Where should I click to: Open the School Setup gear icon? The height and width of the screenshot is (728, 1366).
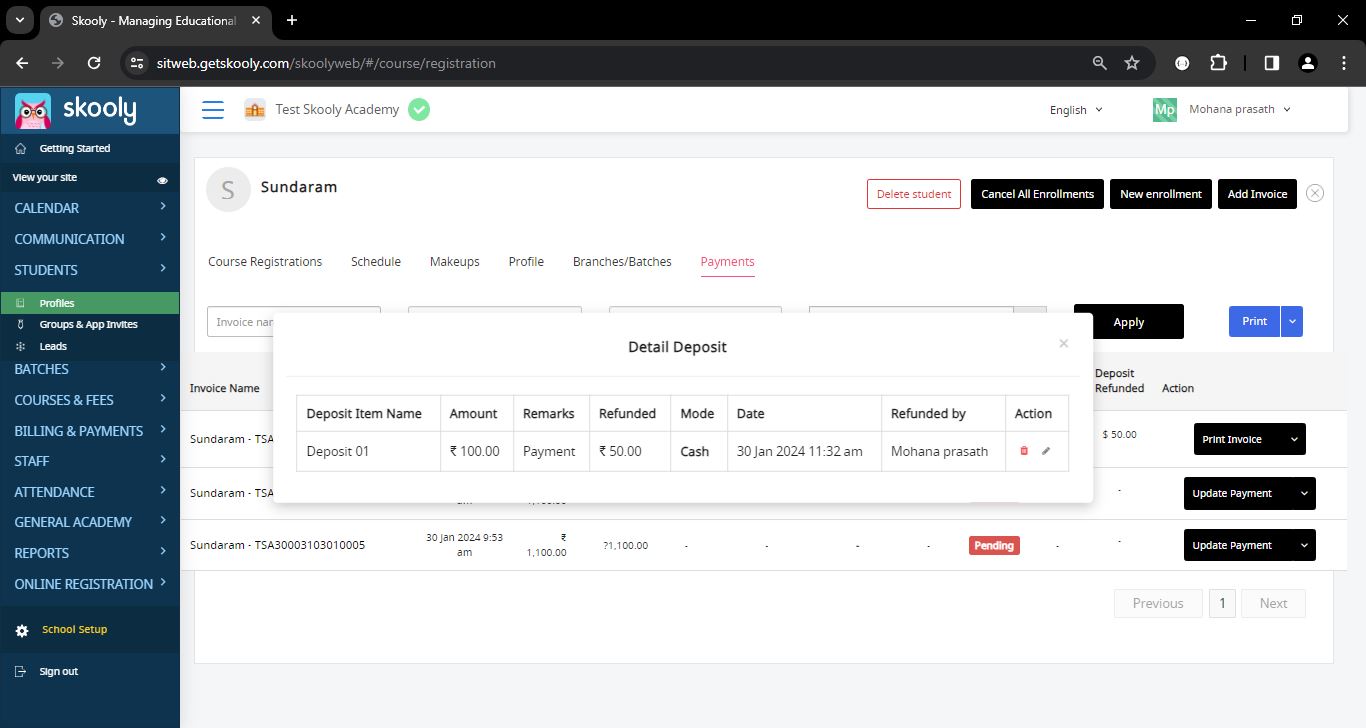[22, 631]
